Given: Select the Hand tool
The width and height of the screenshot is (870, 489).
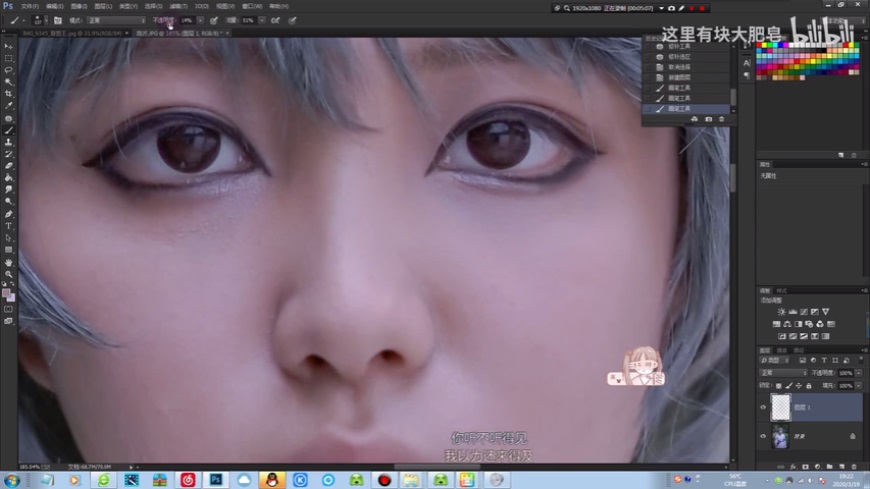Looking at the screenshot, I should [9, 262].
